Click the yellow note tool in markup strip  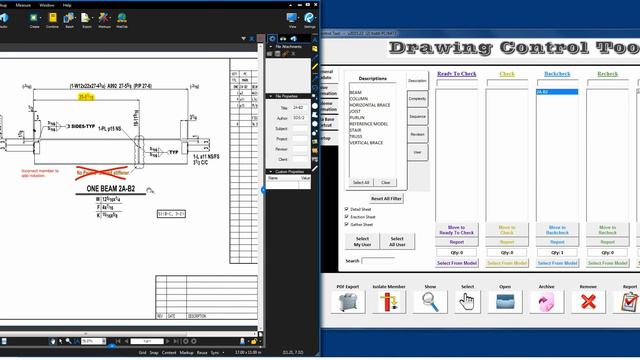pyautogui.click(x=315, y=49)
